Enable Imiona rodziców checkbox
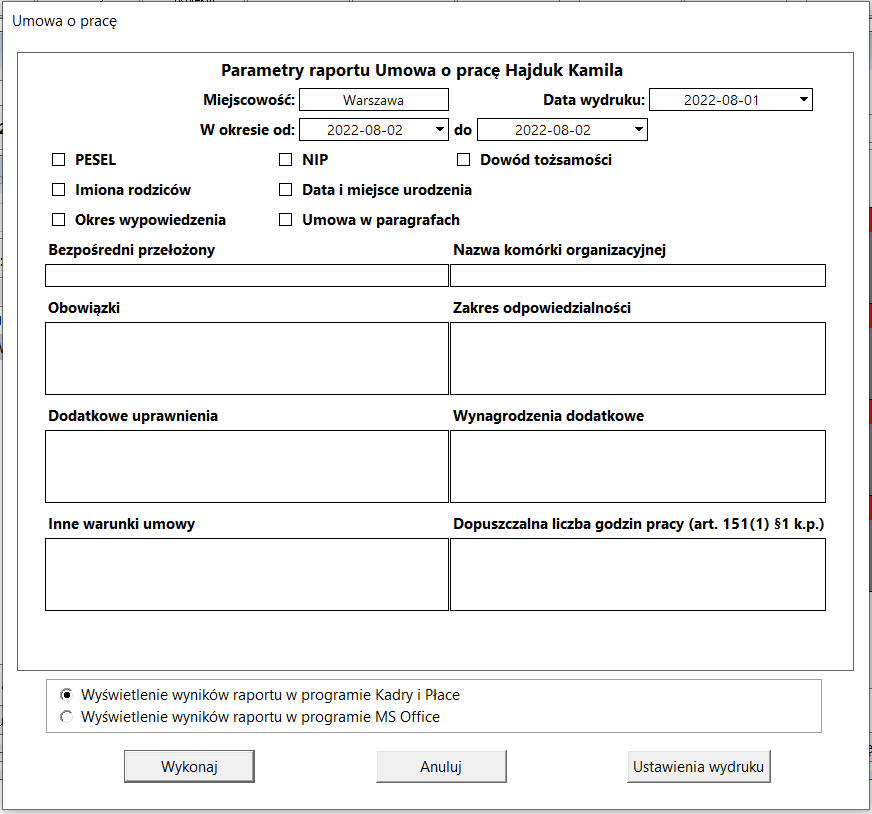The image size is (872, 814). pyautogui.click(x=58, y=190)
